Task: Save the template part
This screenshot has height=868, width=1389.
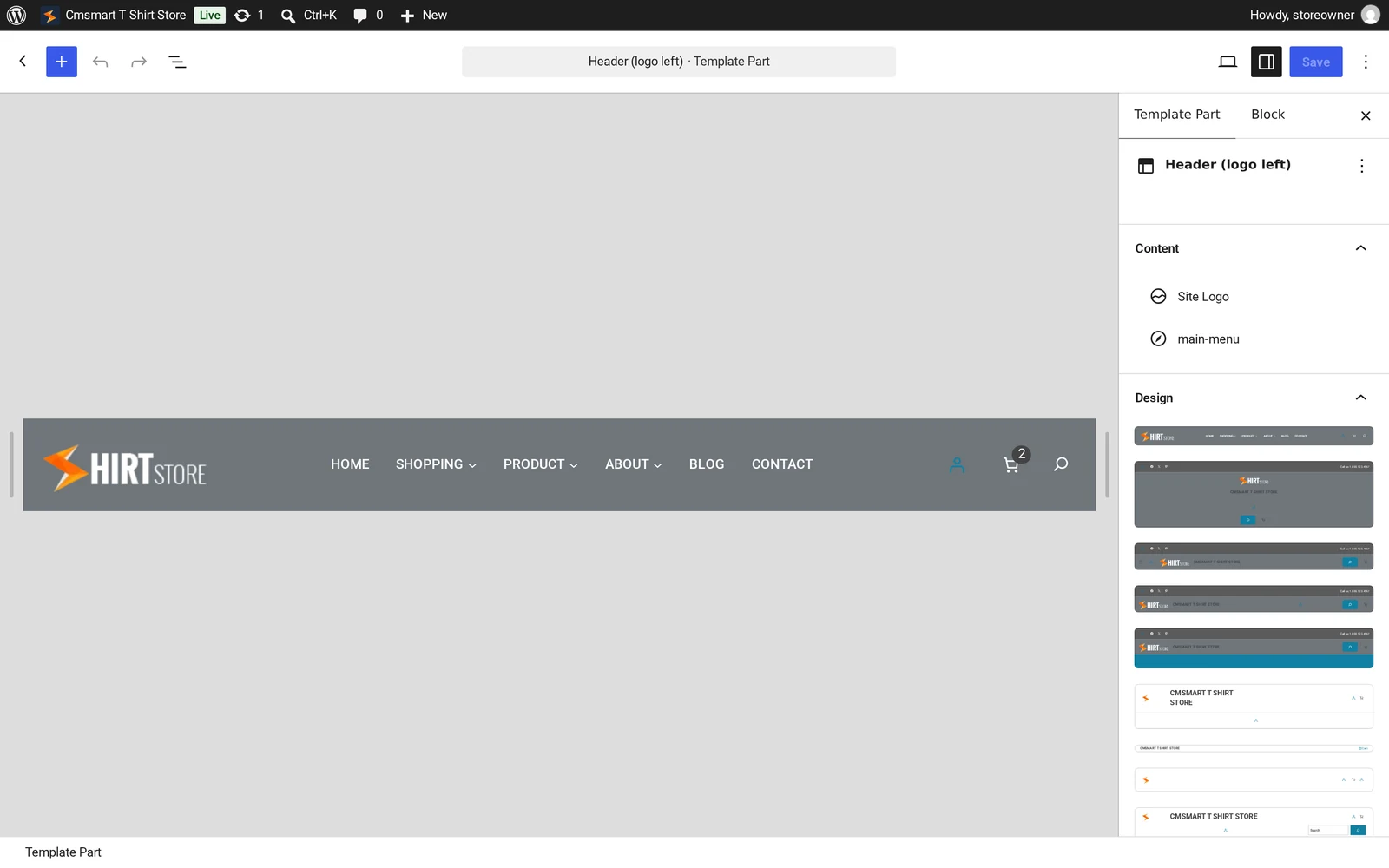Action: point(1316,62)
